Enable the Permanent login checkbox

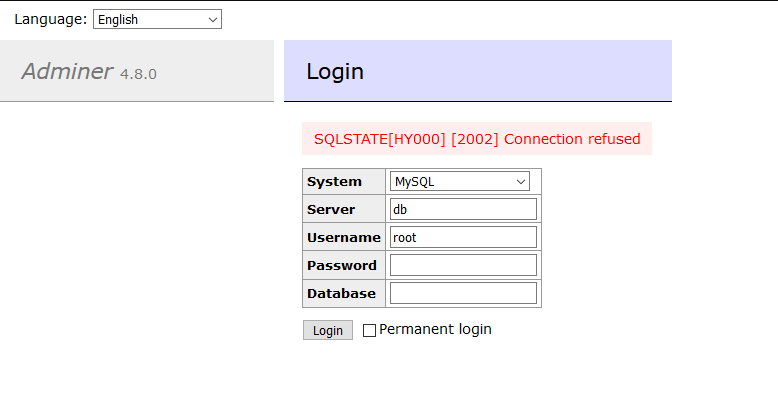pyautogui.click(x=369, y=330)
